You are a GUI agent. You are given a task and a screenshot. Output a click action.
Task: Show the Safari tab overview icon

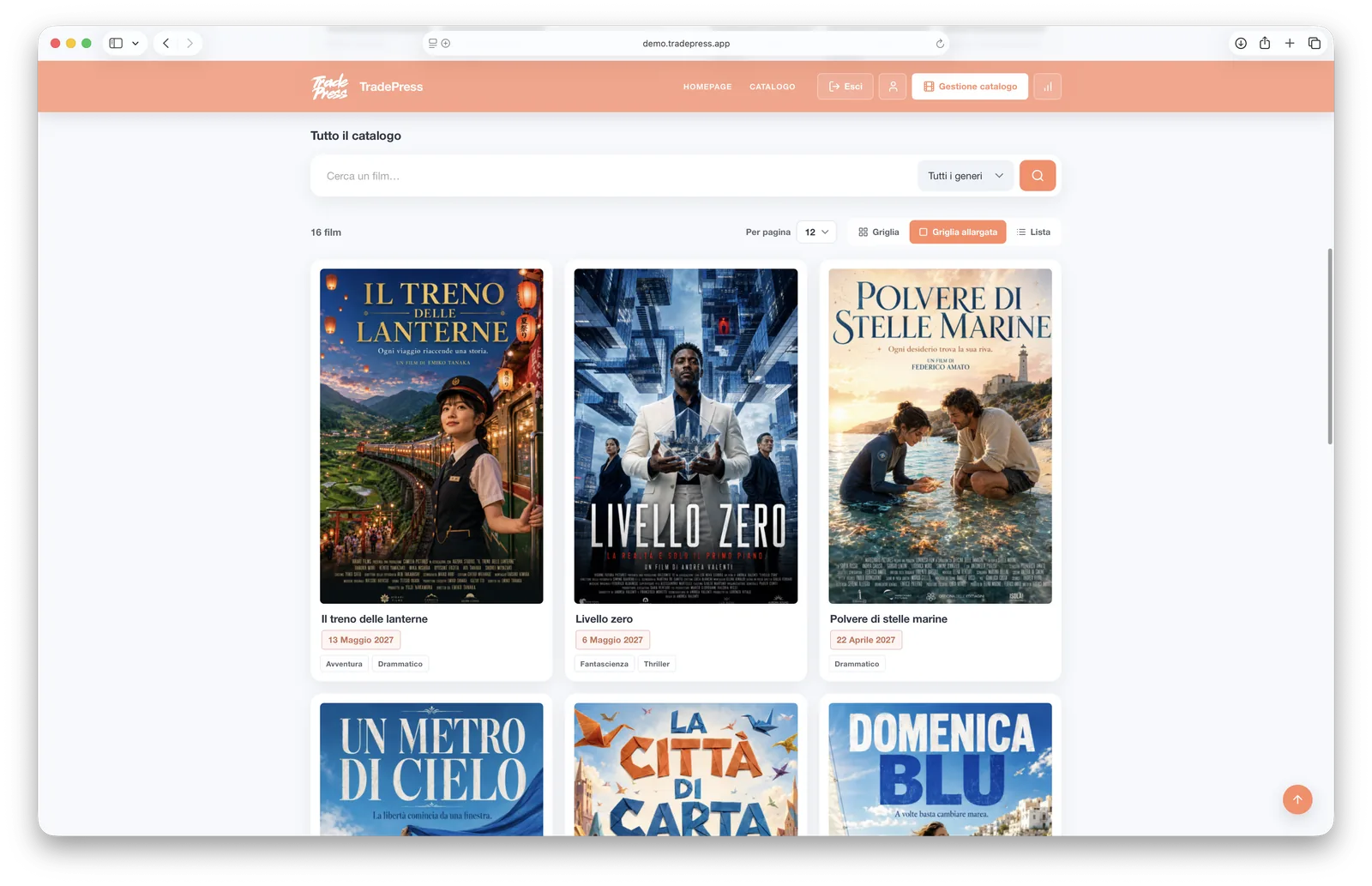[x=1314, y=43]
